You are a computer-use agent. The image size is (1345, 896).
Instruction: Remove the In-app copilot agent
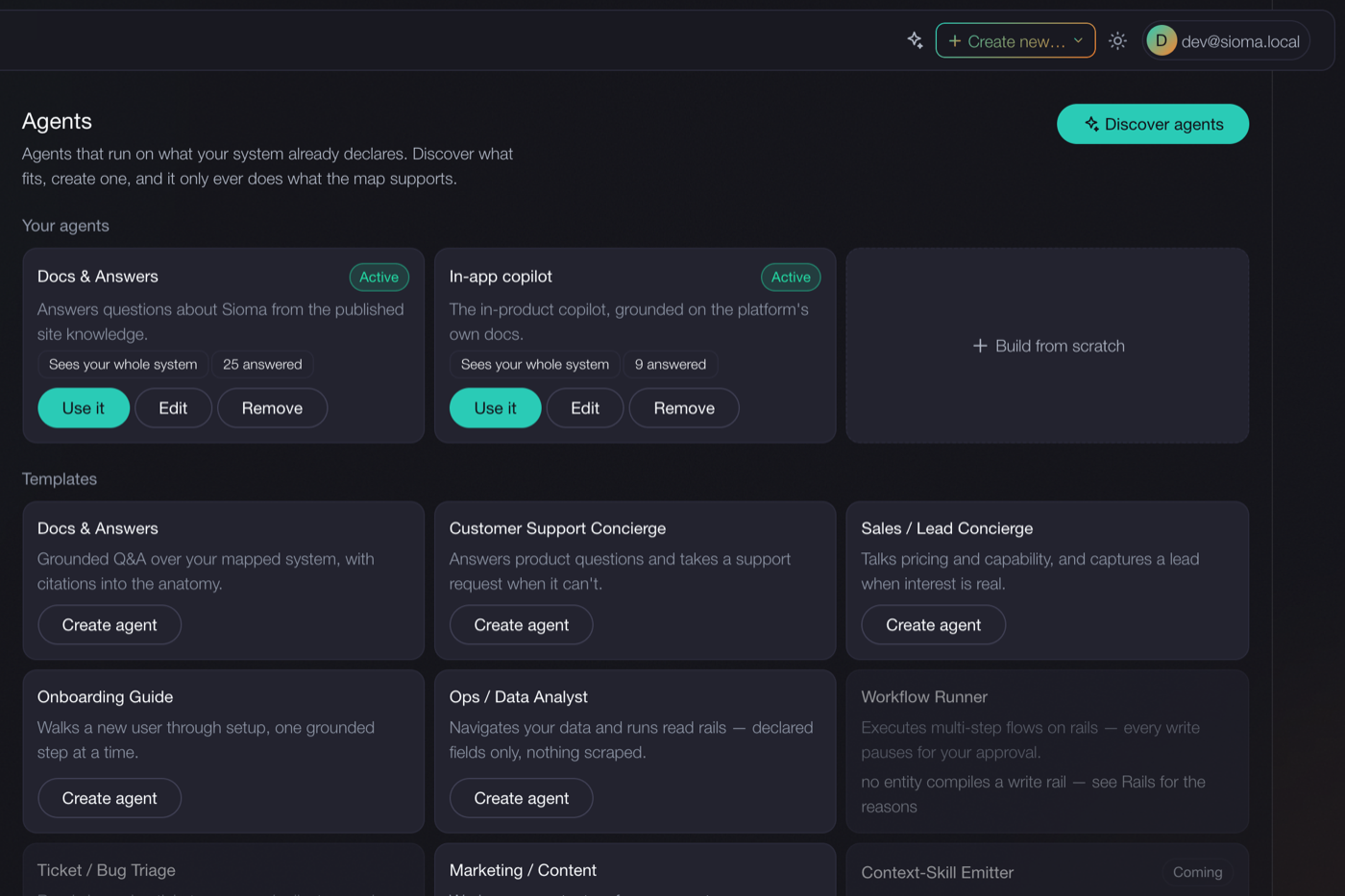[684, 408]
